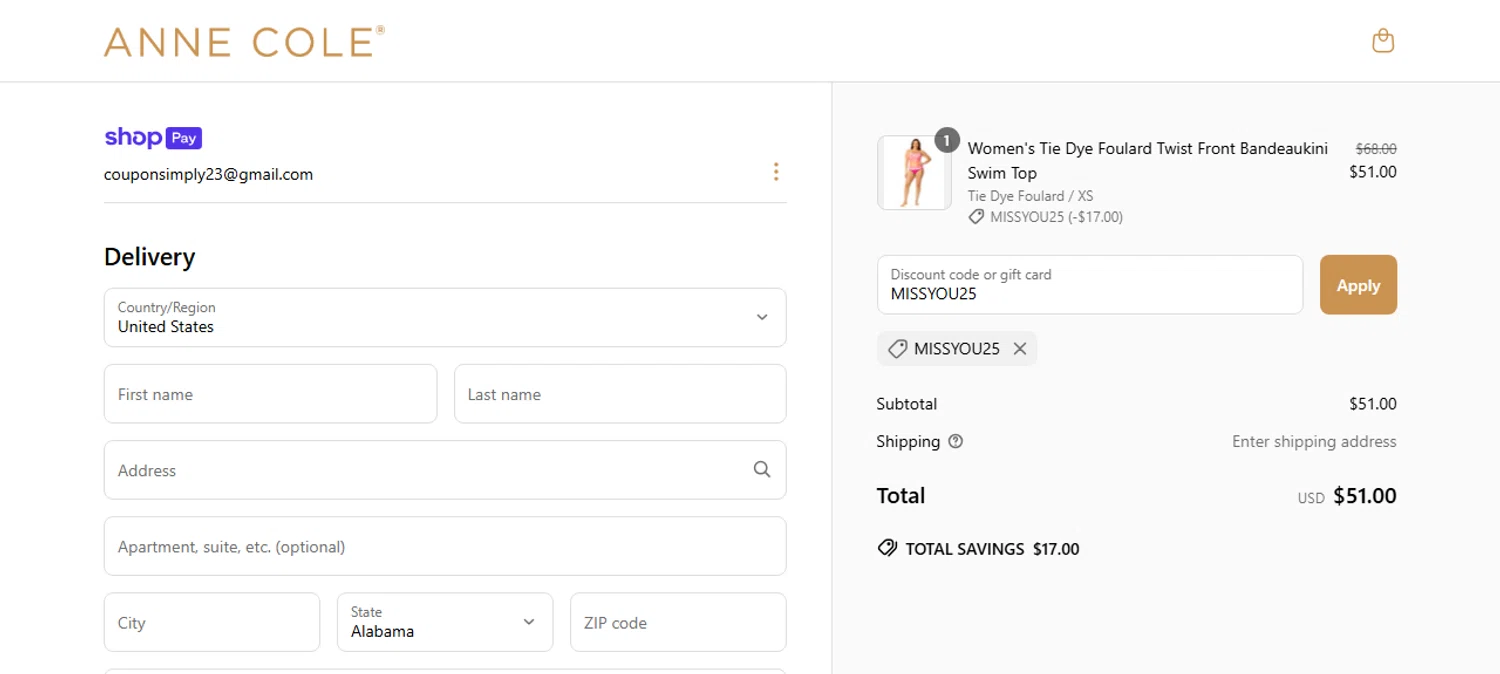Viewport: 1500px width, 674px height.
Task: Click the Discount code or gift card field
Action: tap(1090, 285)
